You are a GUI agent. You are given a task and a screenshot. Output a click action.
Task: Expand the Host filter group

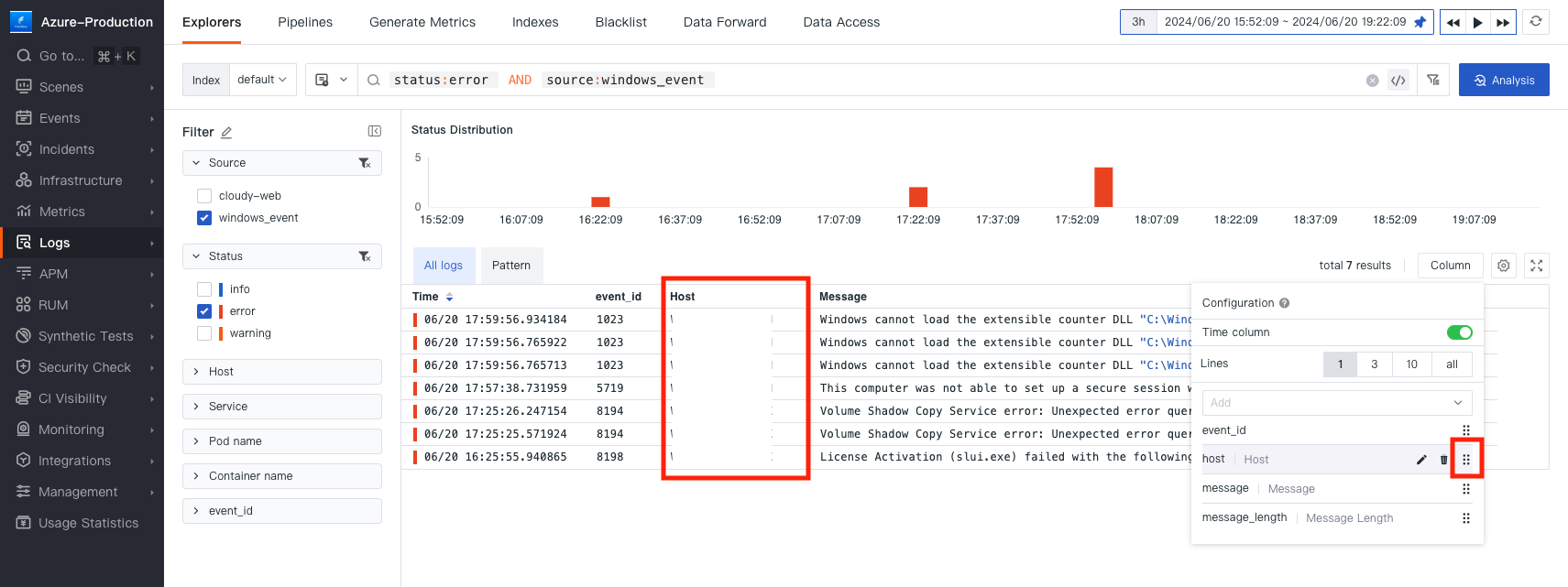[x=282, y=372]
